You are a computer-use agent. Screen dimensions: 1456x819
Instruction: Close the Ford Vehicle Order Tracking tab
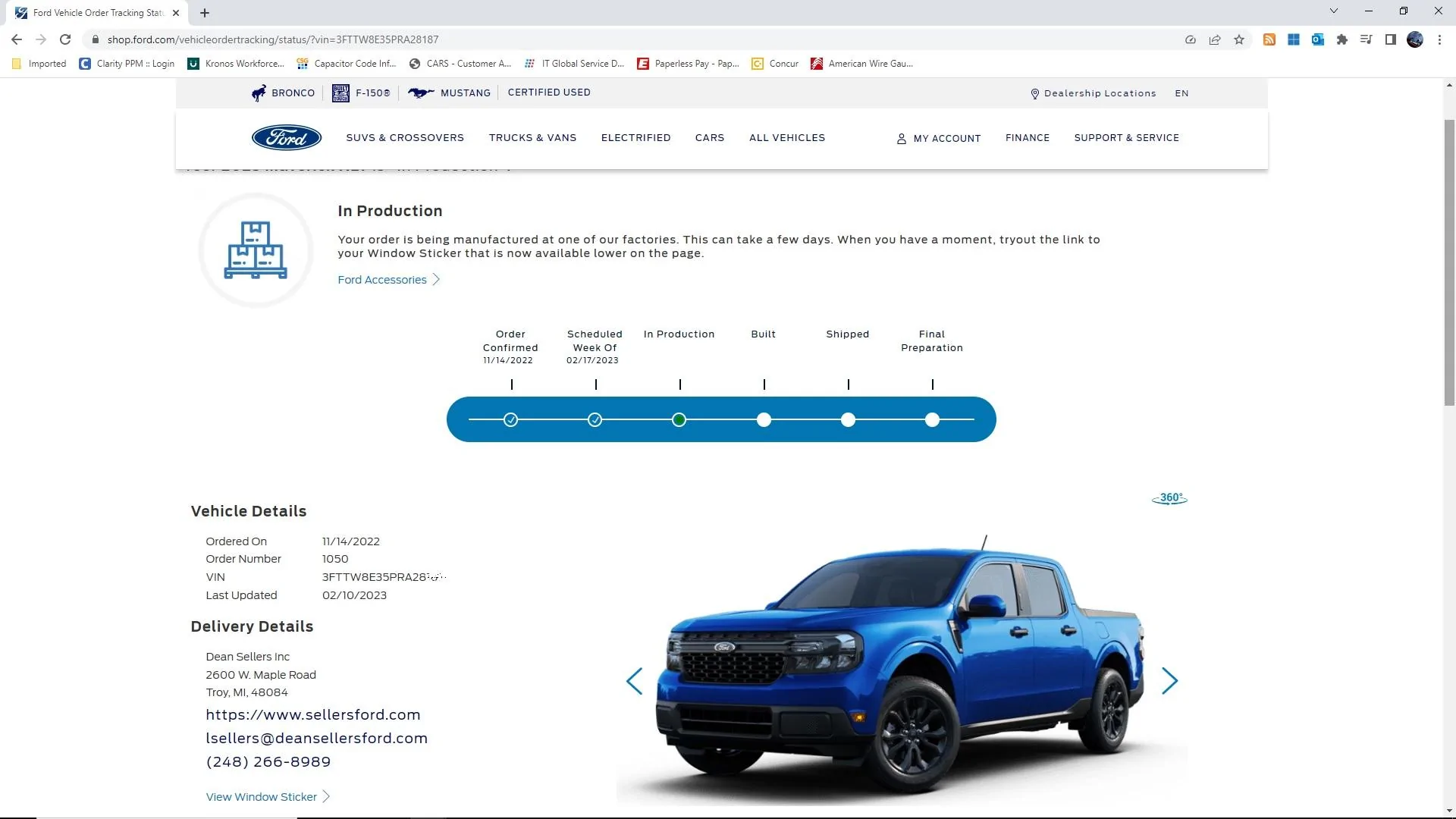coord(176,13)
